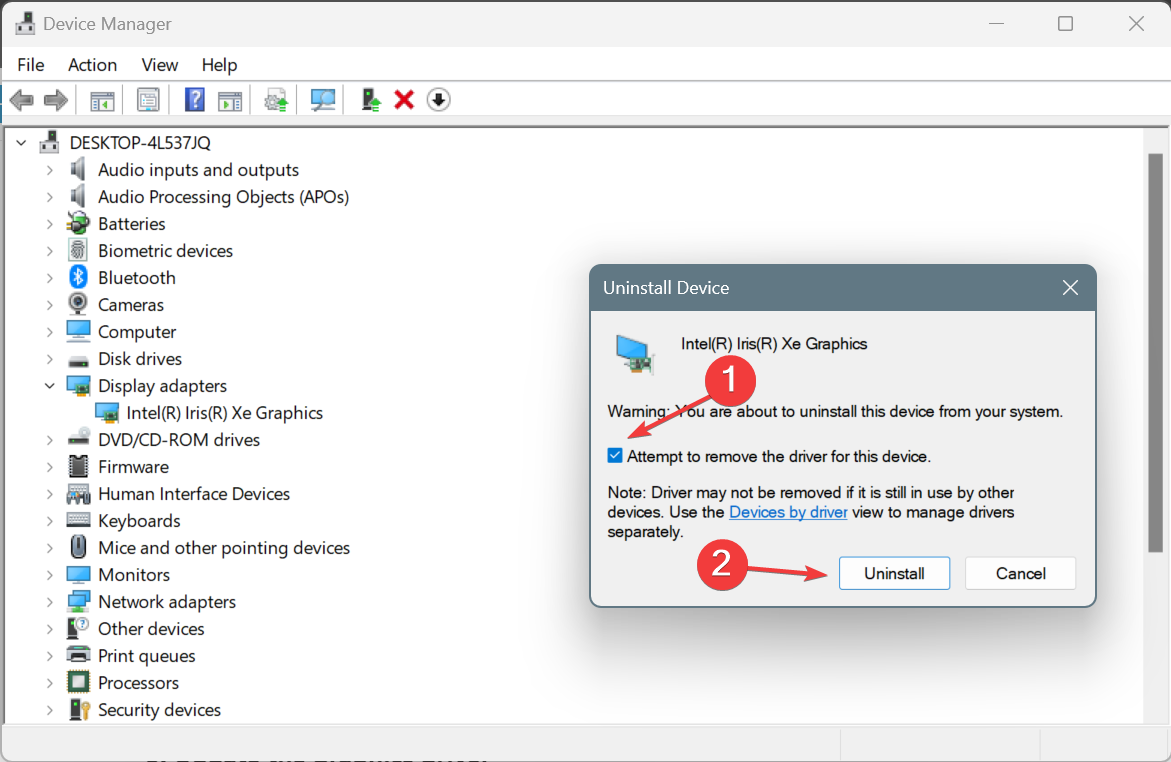Open the Action menu
Image resolution: width=1171 pixels, height=762 pixels.
(x=92, y=65)
